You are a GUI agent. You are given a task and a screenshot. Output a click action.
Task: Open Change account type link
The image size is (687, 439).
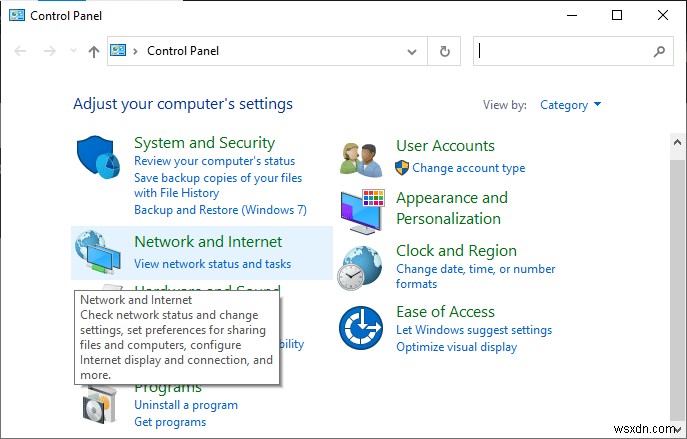pyautogui.click(x=468, y=168)
